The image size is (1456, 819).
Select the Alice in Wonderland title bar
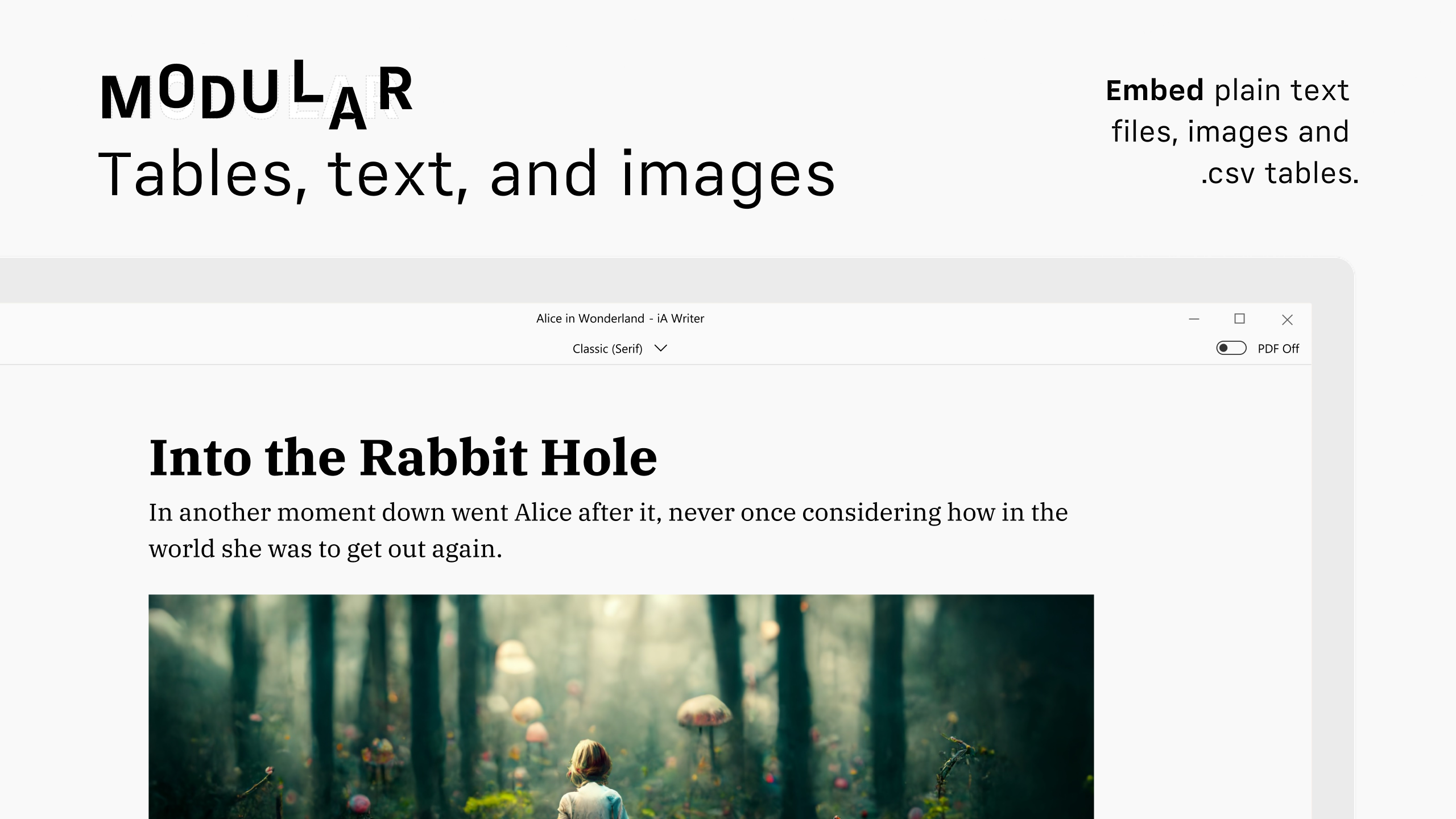[x=619, y=318]
